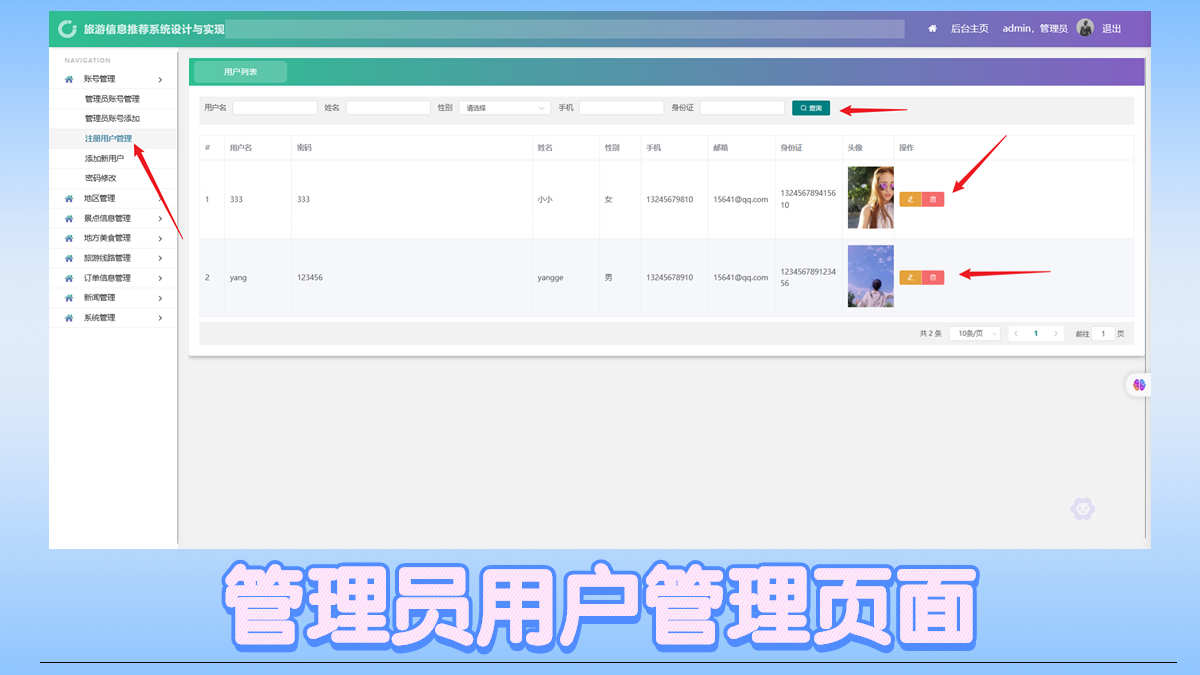The width and height of the screenshot is (1200, 675).
Task: Open the avatar photo of user yang
Action: pos(871,276)
